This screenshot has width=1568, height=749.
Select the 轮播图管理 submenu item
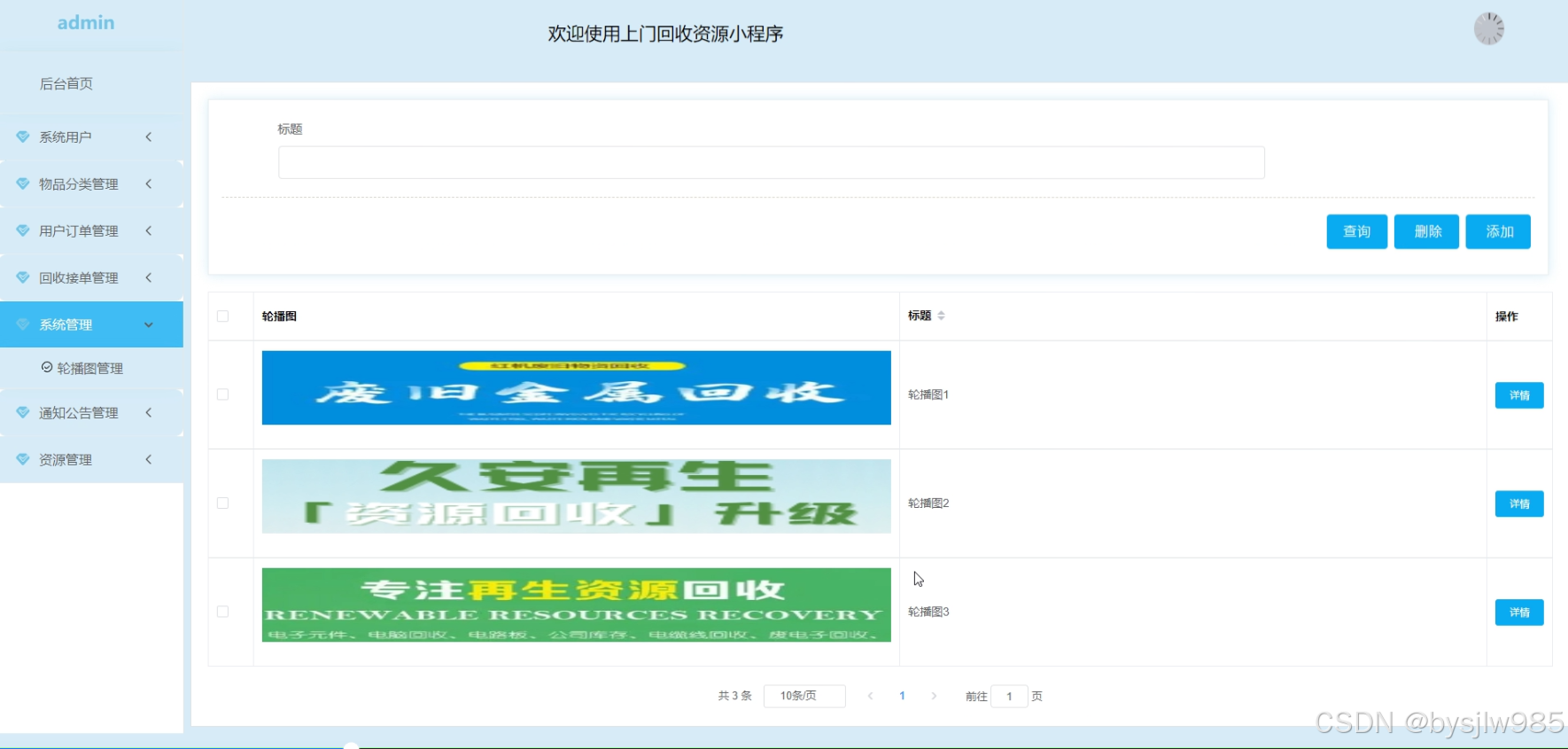[91, 368]
